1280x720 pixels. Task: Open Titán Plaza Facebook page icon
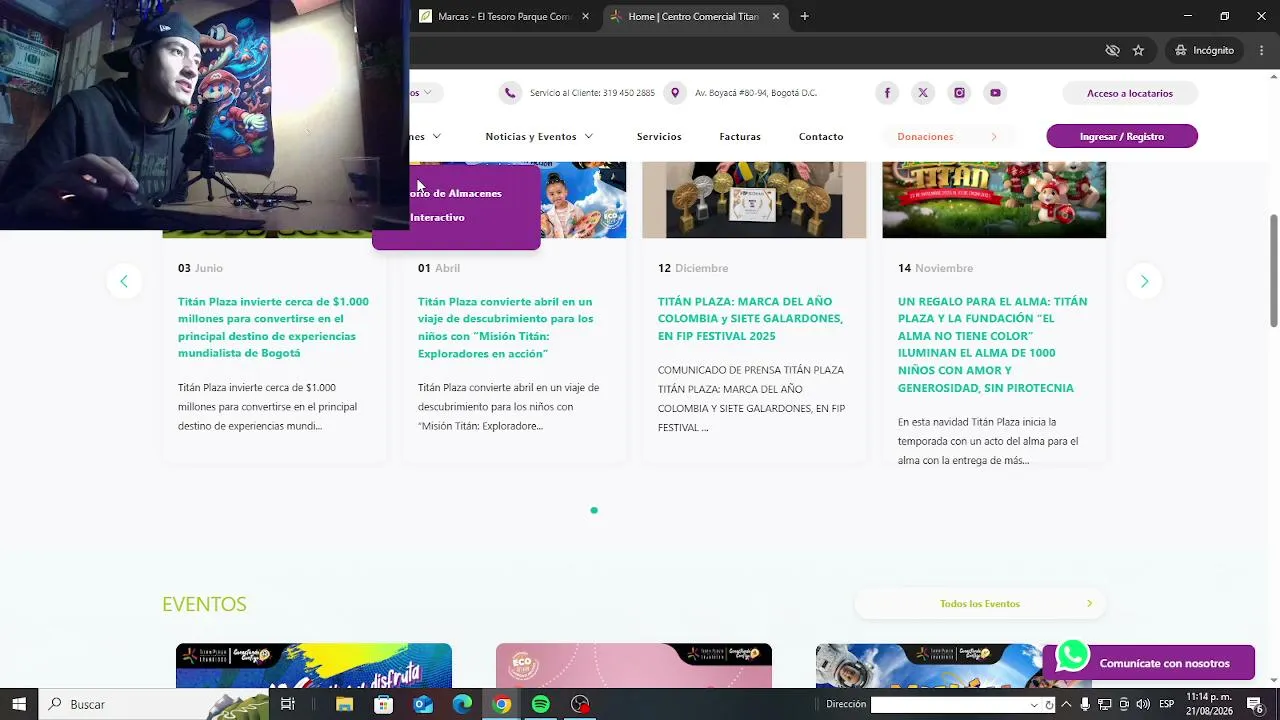(x=887, y=93)
